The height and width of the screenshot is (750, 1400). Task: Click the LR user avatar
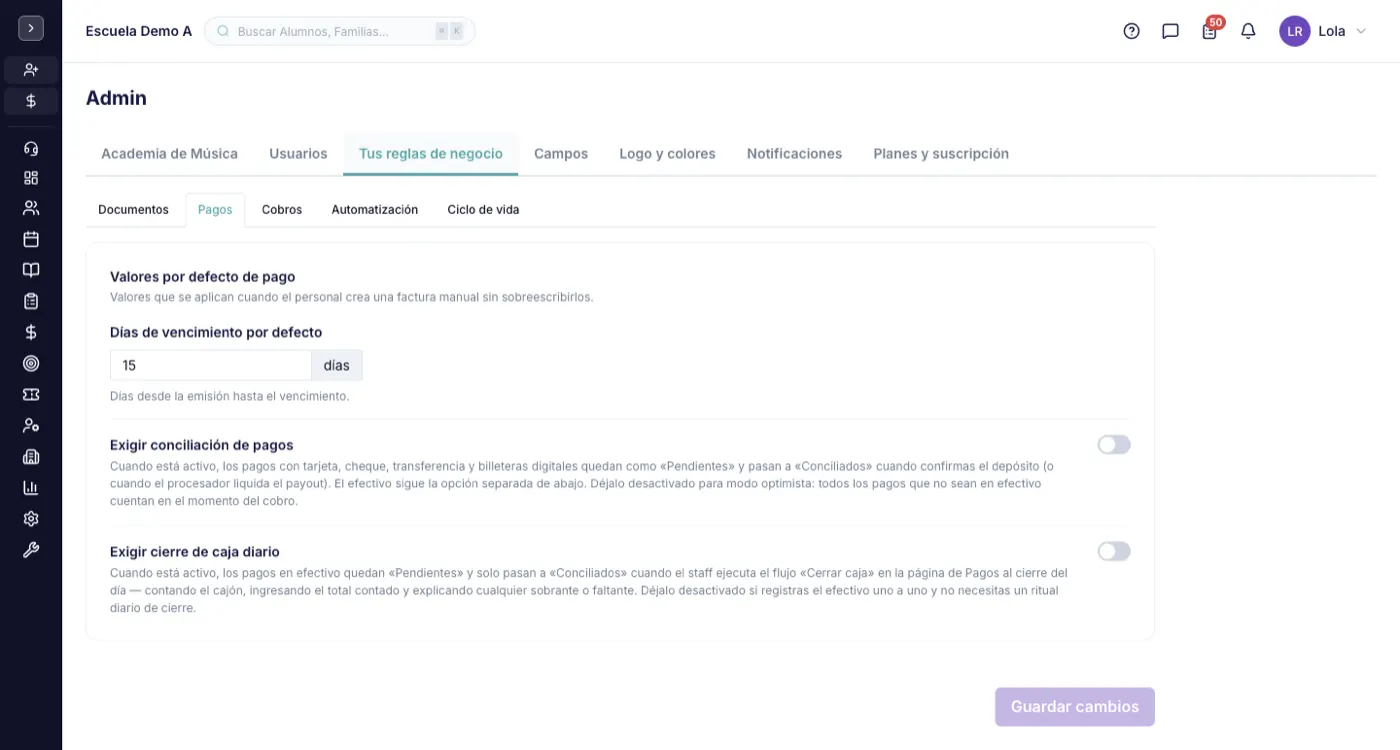tap(1295, 31)
